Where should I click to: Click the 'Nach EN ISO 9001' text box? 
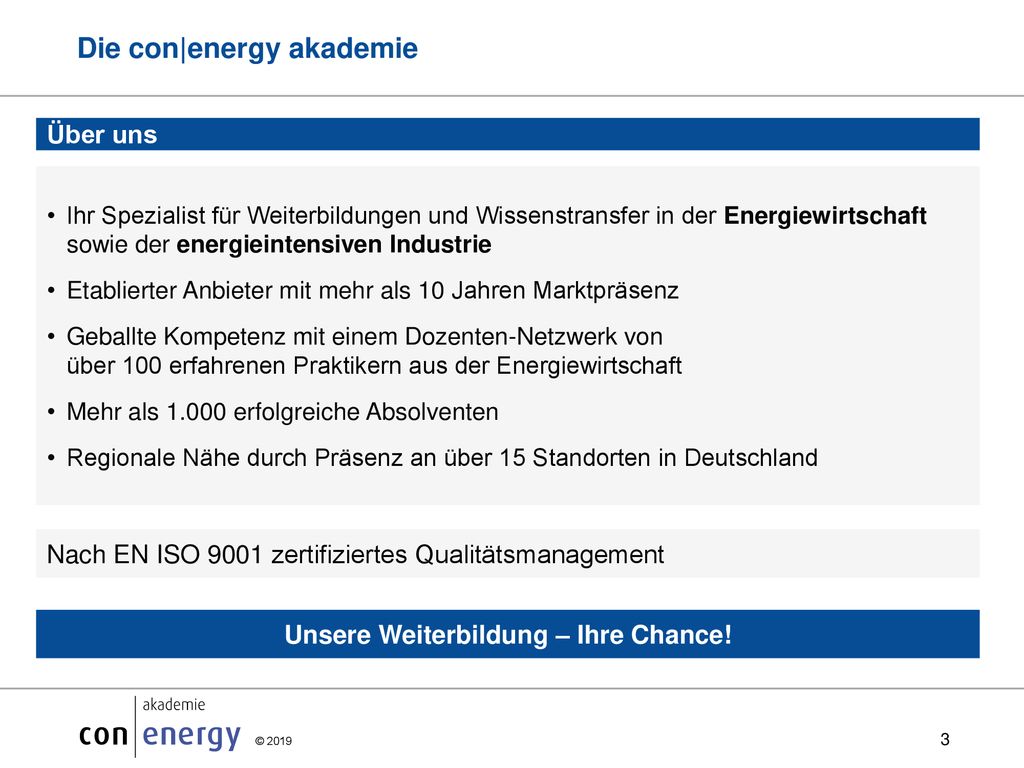tap(507, 554)
